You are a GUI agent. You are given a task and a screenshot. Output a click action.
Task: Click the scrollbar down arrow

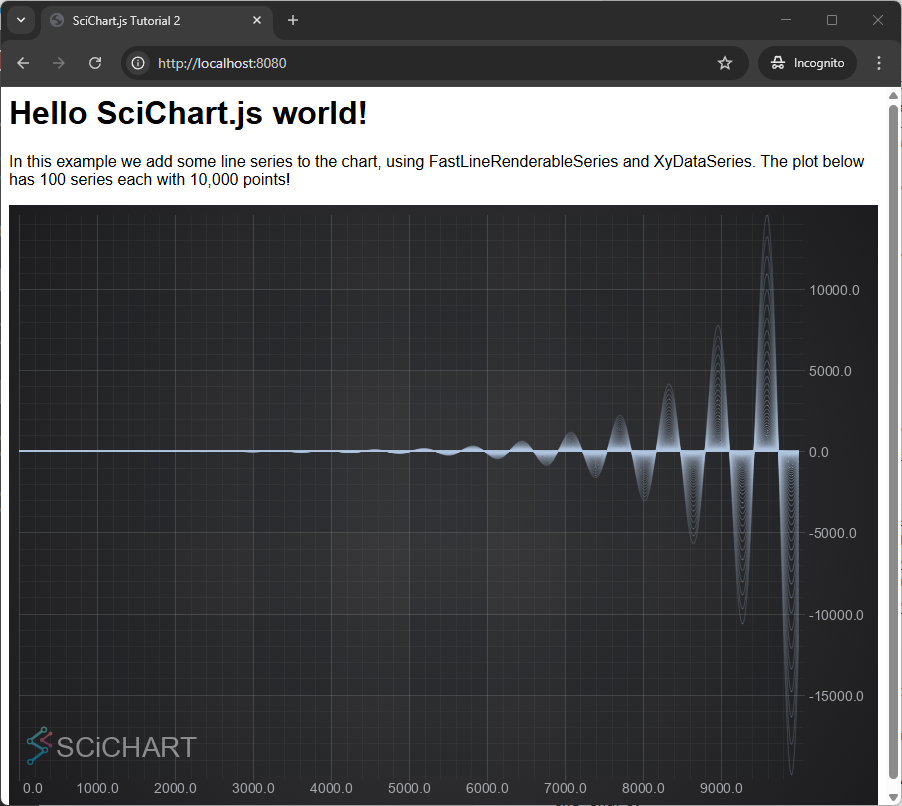893,798
